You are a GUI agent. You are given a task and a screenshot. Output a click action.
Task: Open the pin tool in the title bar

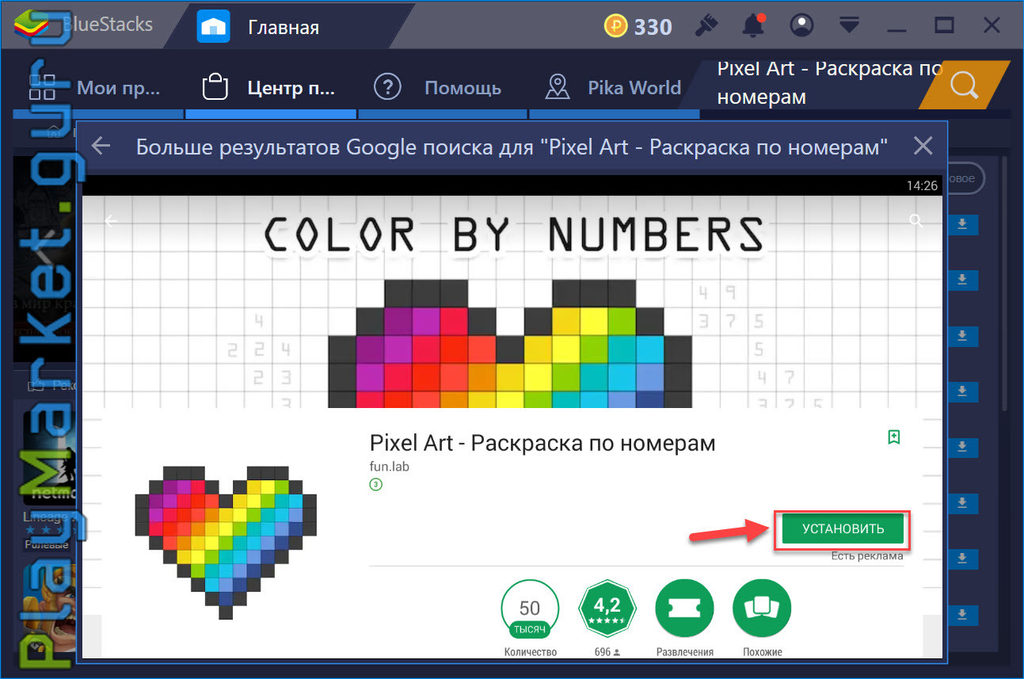pyautogui.click(x=706, y=26)
